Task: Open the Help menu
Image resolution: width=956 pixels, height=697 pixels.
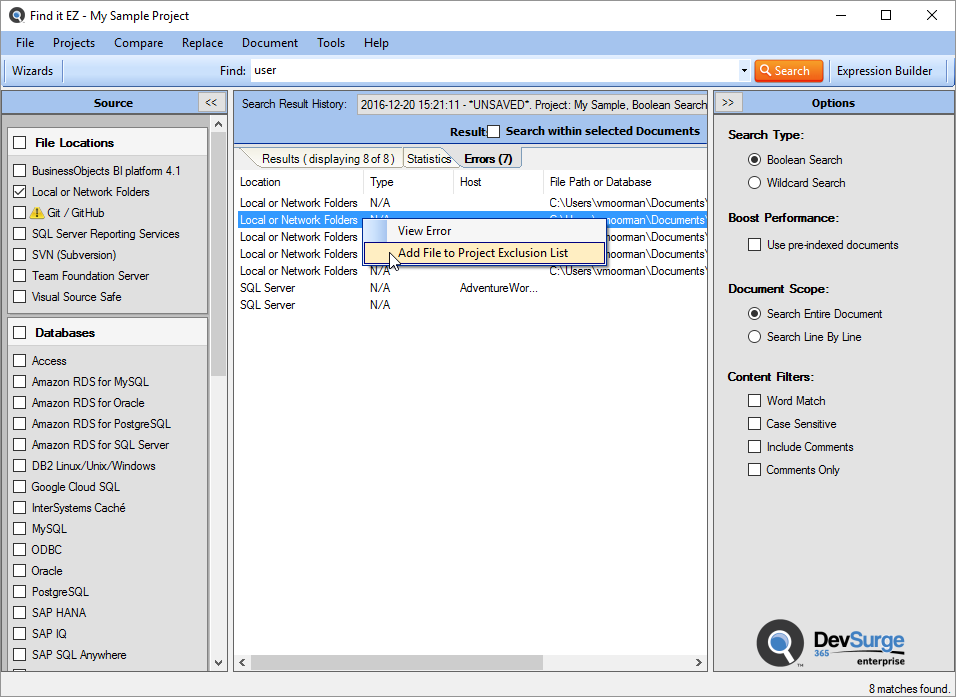Action: [x=376, y=43]
